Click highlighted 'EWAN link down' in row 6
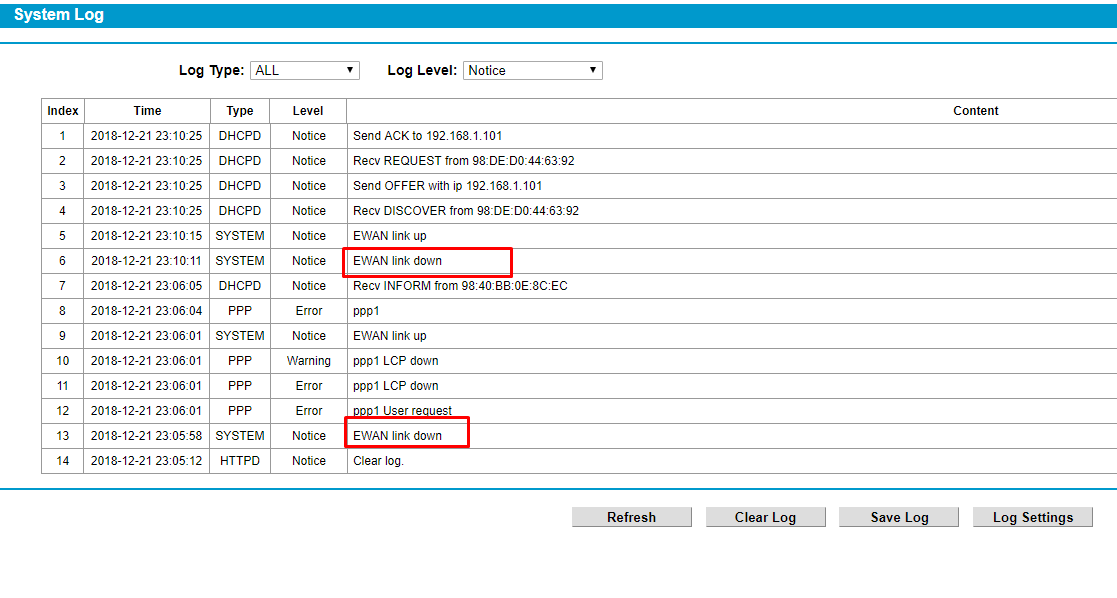Viewport: 1117px width, 598px height. (x=398, y=261)
